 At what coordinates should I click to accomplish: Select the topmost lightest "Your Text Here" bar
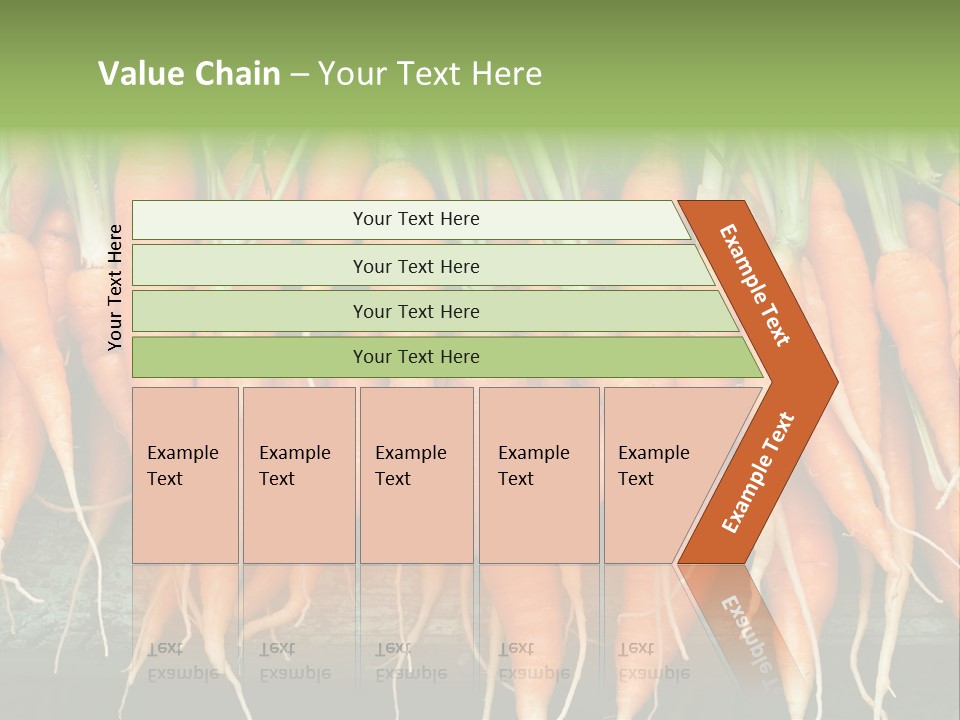click(415, 219)
